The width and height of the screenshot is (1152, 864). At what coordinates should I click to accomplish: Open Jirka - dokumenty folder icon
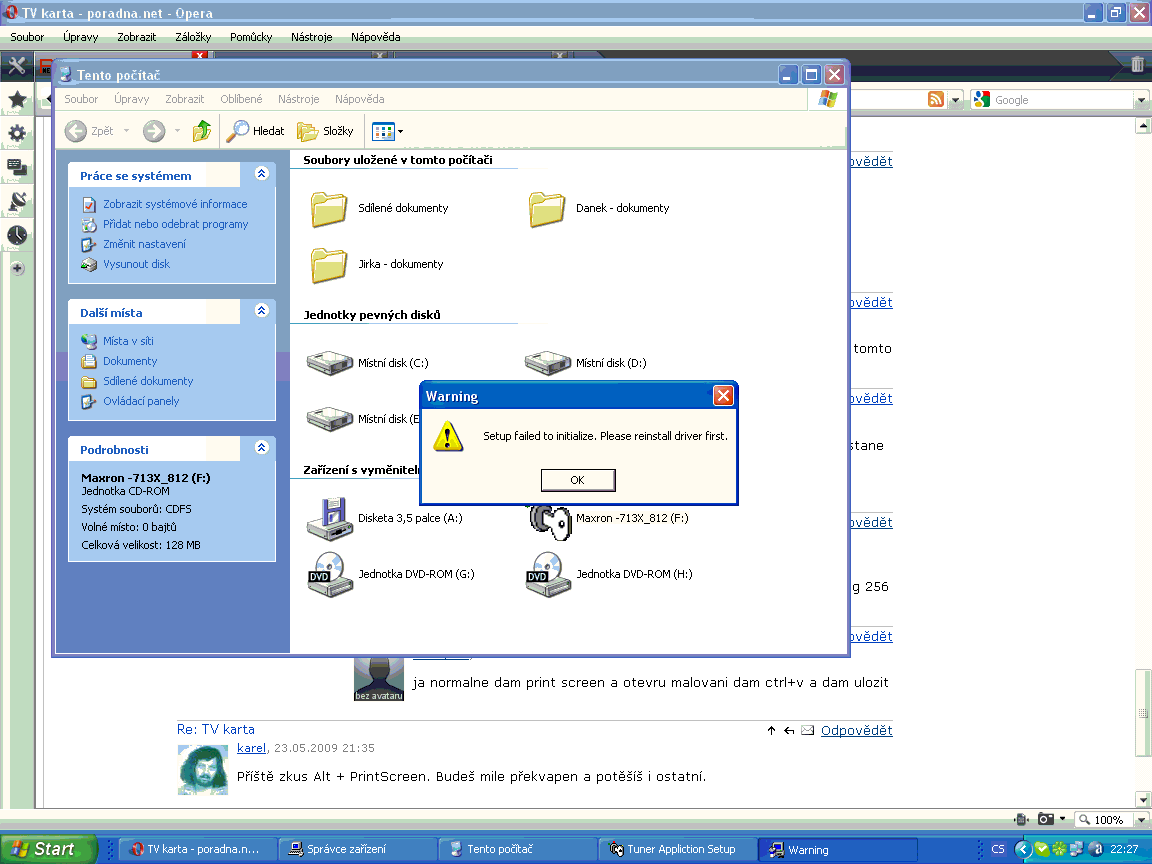point(328,264)
